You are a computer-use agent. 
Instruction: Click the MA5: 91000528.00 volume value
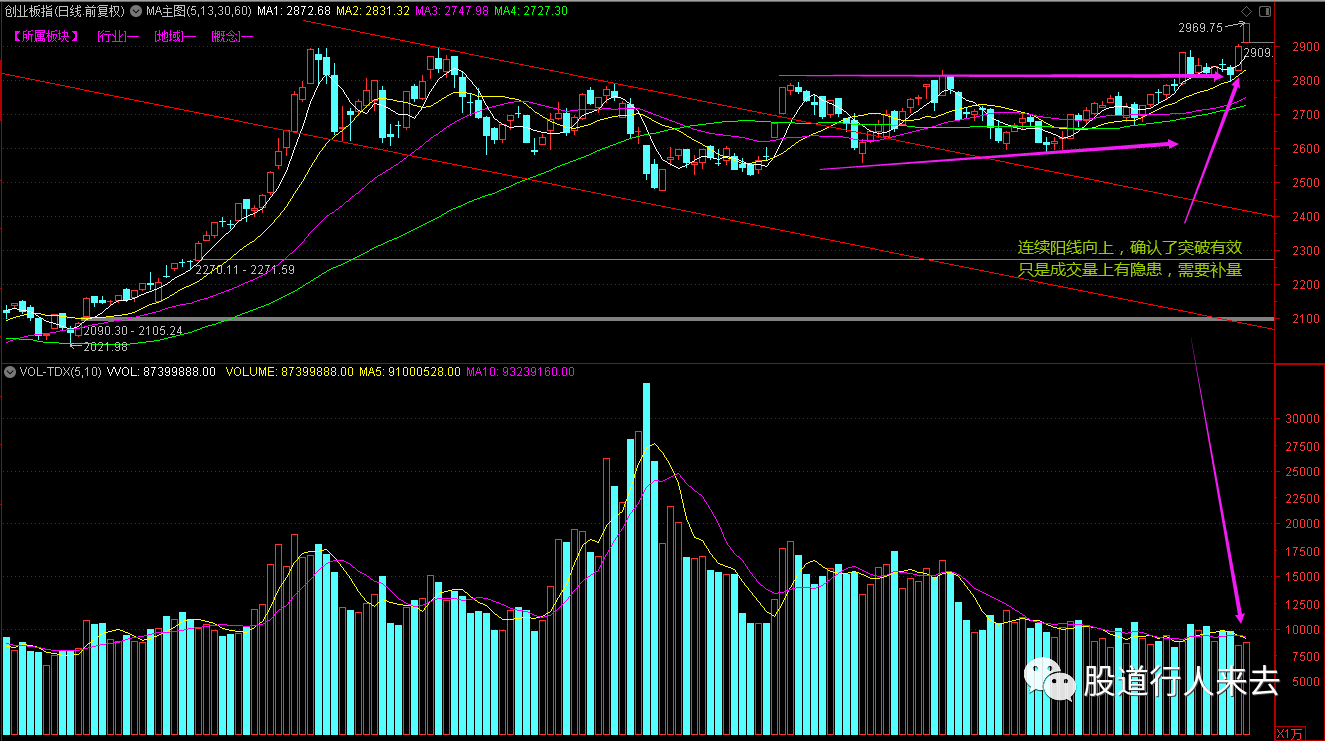[410, 371]
